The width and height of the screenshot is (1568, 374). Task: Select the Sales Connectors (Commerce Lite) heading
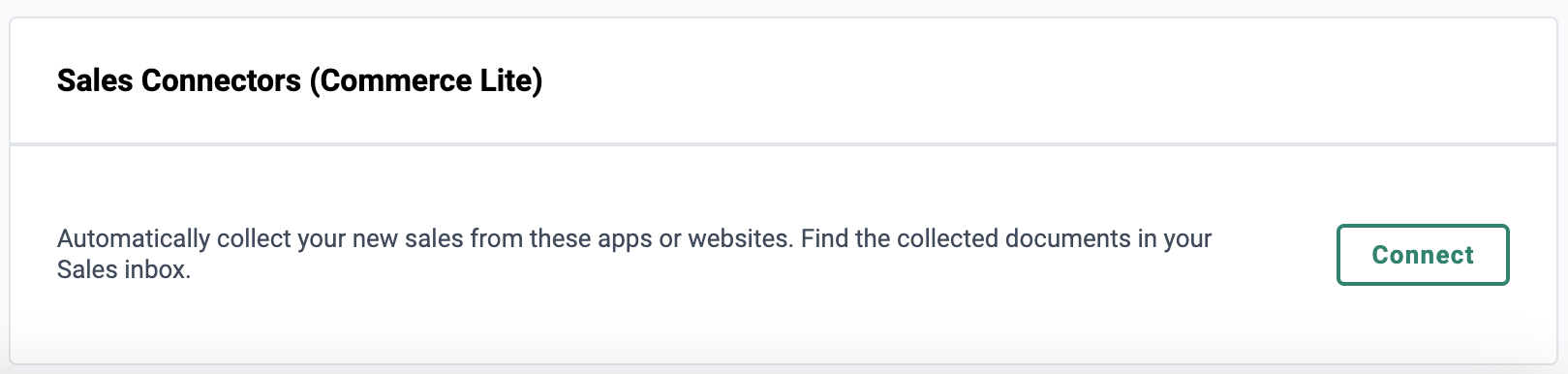(299, 80)
